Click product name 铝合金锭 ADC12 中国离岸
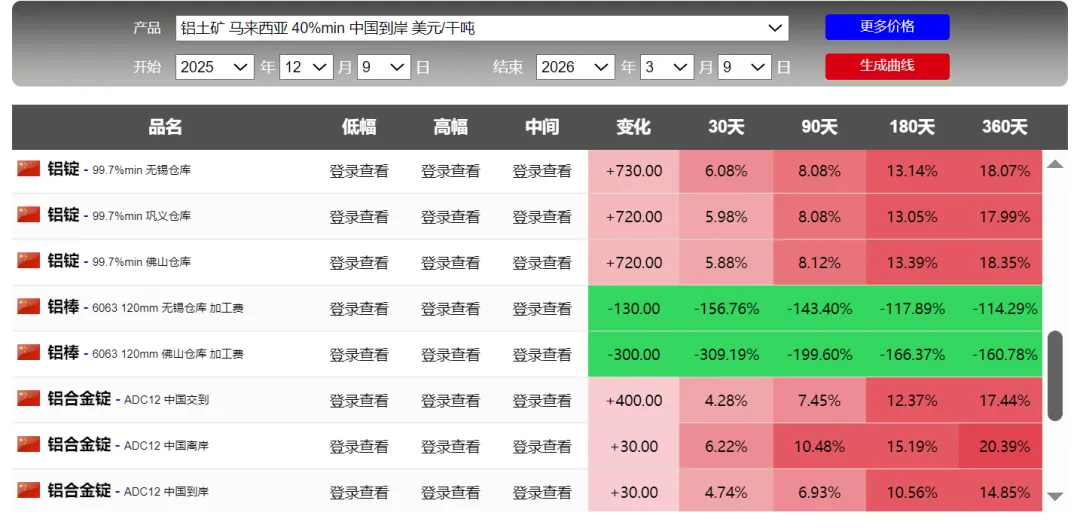Image resolution: width=1080 pixels, height=528 pixels. (128, 445)
